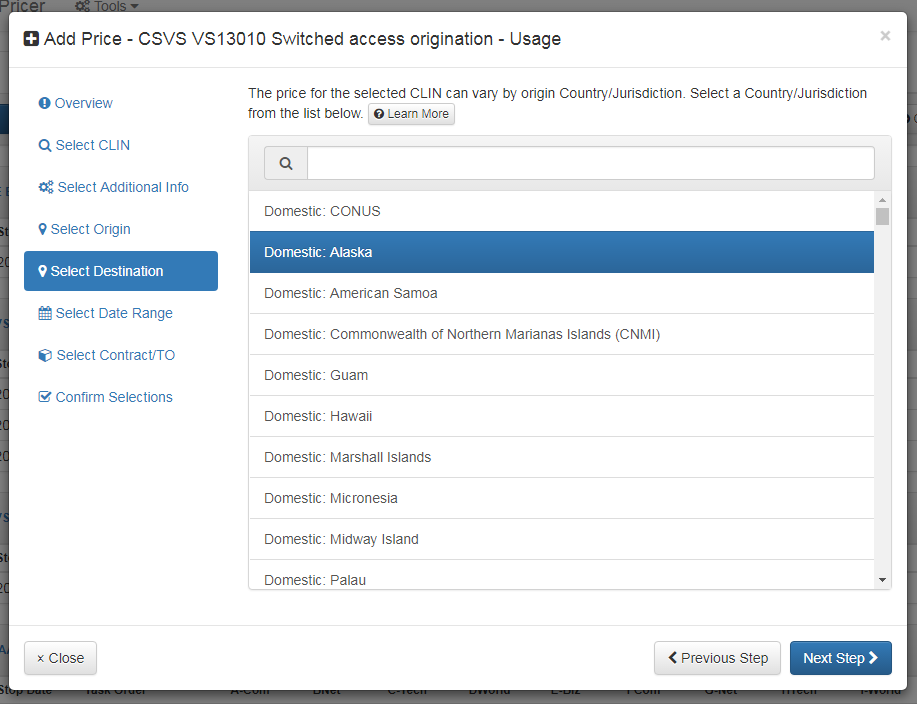Image resolution: width=917 pixels, height=704 pixels.
Task: Click the cube icon on Select Contract/TO step
Action: [x=44, y=355]
